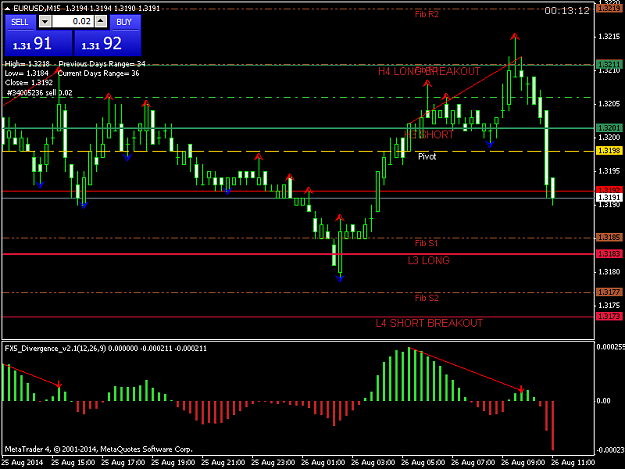The image size is (625, 469).
Task: Select the H3 SHORT level label
Action: pos(429,135)
